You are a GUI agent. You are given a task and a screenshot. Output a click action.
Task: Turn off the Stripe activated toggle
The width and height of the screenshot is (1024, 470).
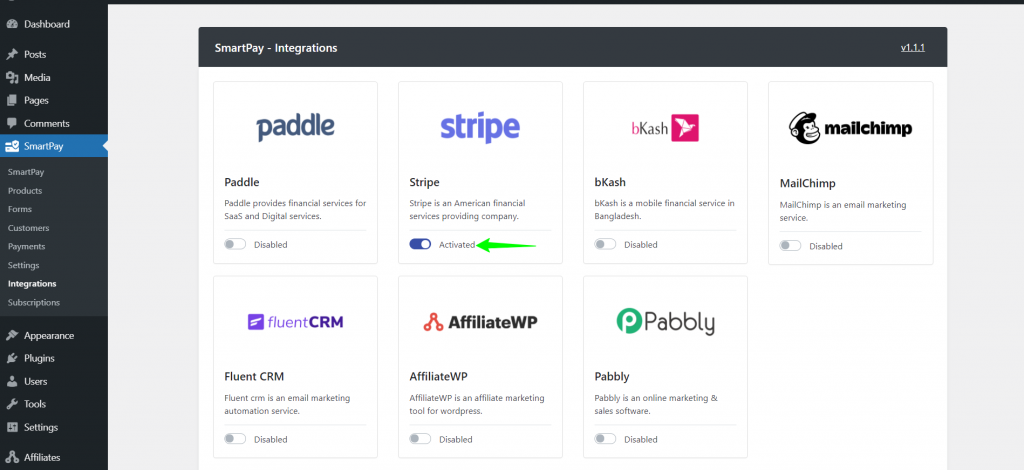point(421,244)
